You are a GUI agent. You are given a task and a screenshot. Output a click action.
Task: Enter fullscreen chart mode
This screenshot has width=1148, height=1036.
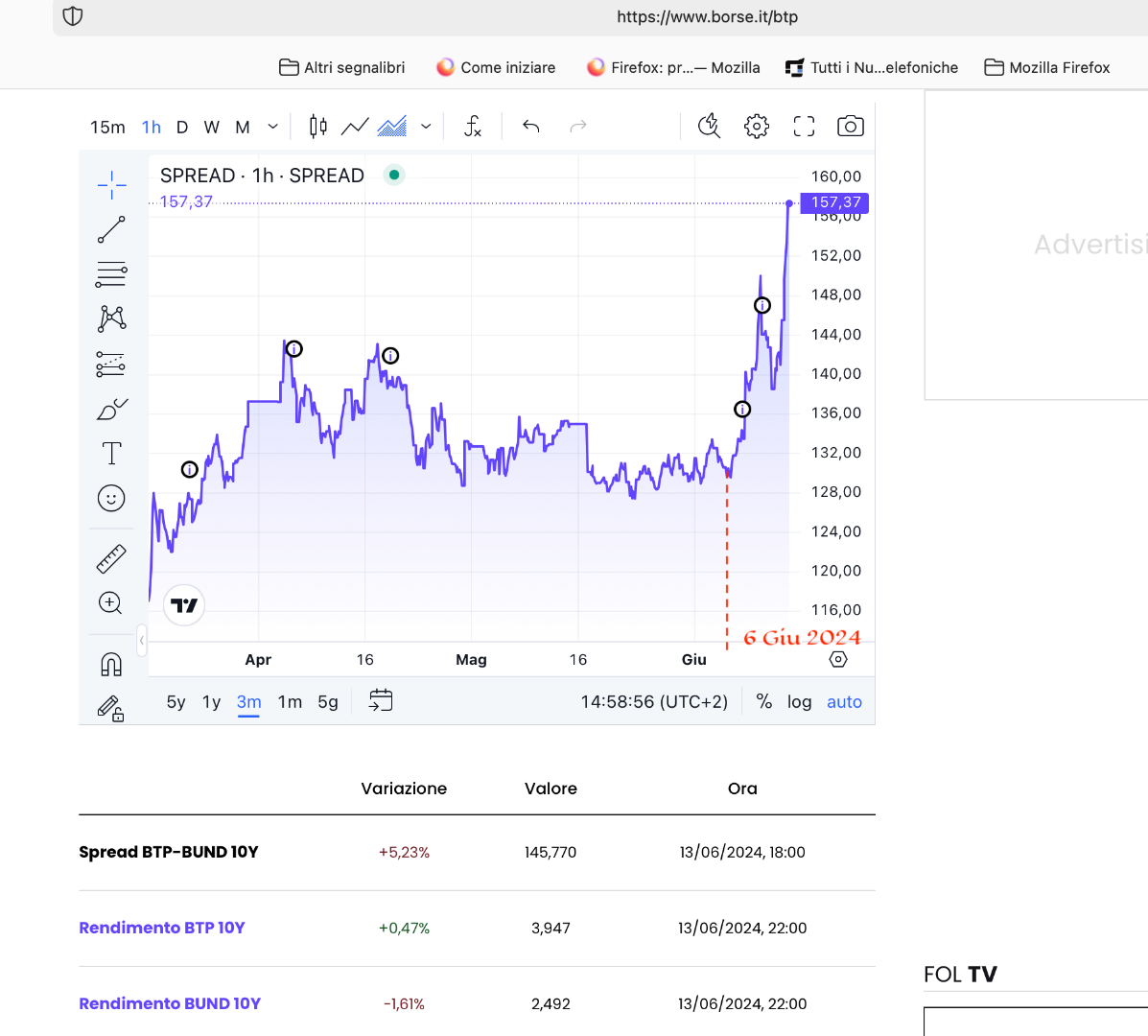pos(804,127)
